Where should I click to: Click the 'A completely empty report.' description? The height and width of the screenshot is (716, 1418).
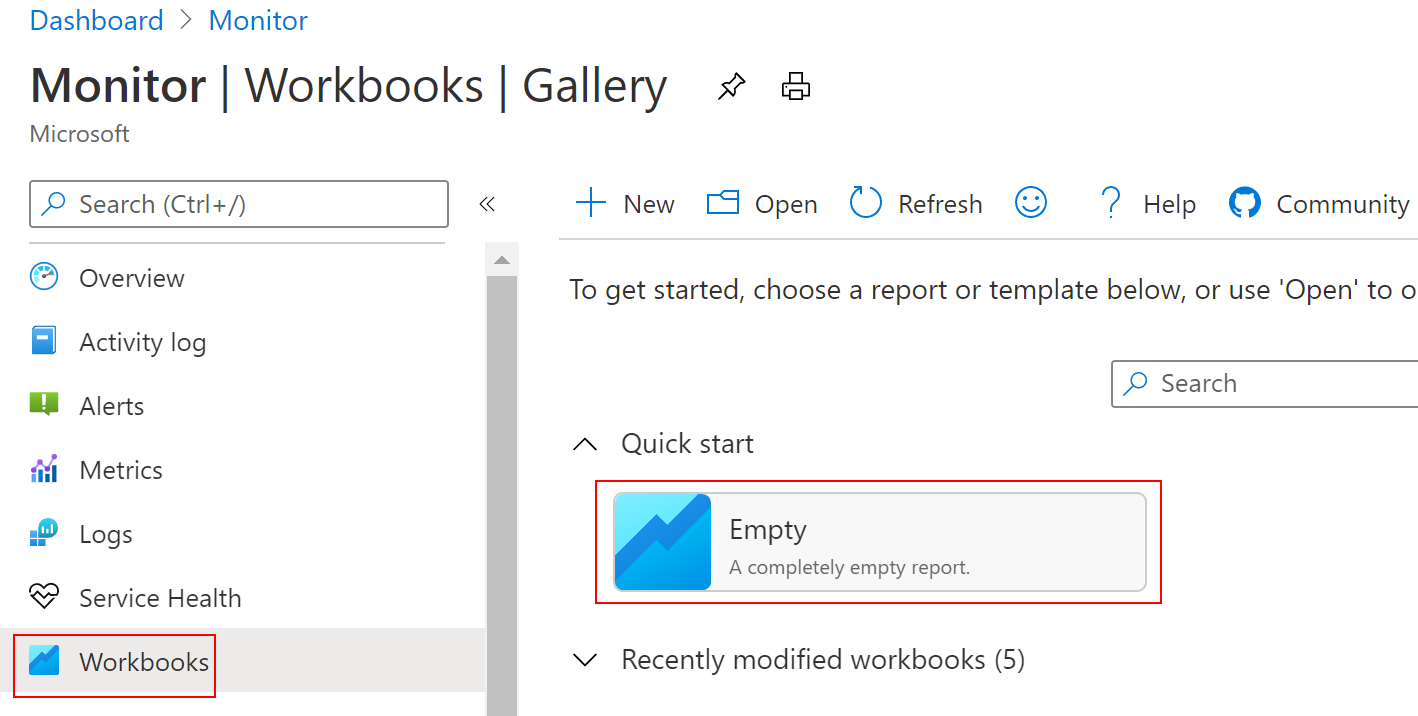850,567
